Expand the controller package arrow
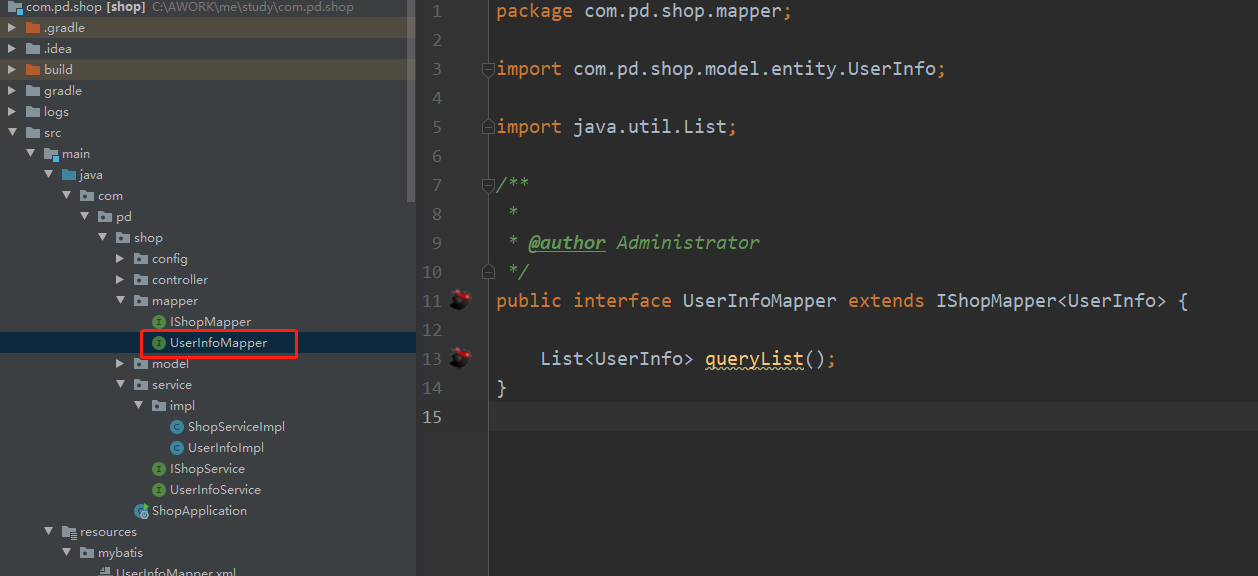Image resolution: width=1258 pixels, height=576 pixels. tap(120, 280)
